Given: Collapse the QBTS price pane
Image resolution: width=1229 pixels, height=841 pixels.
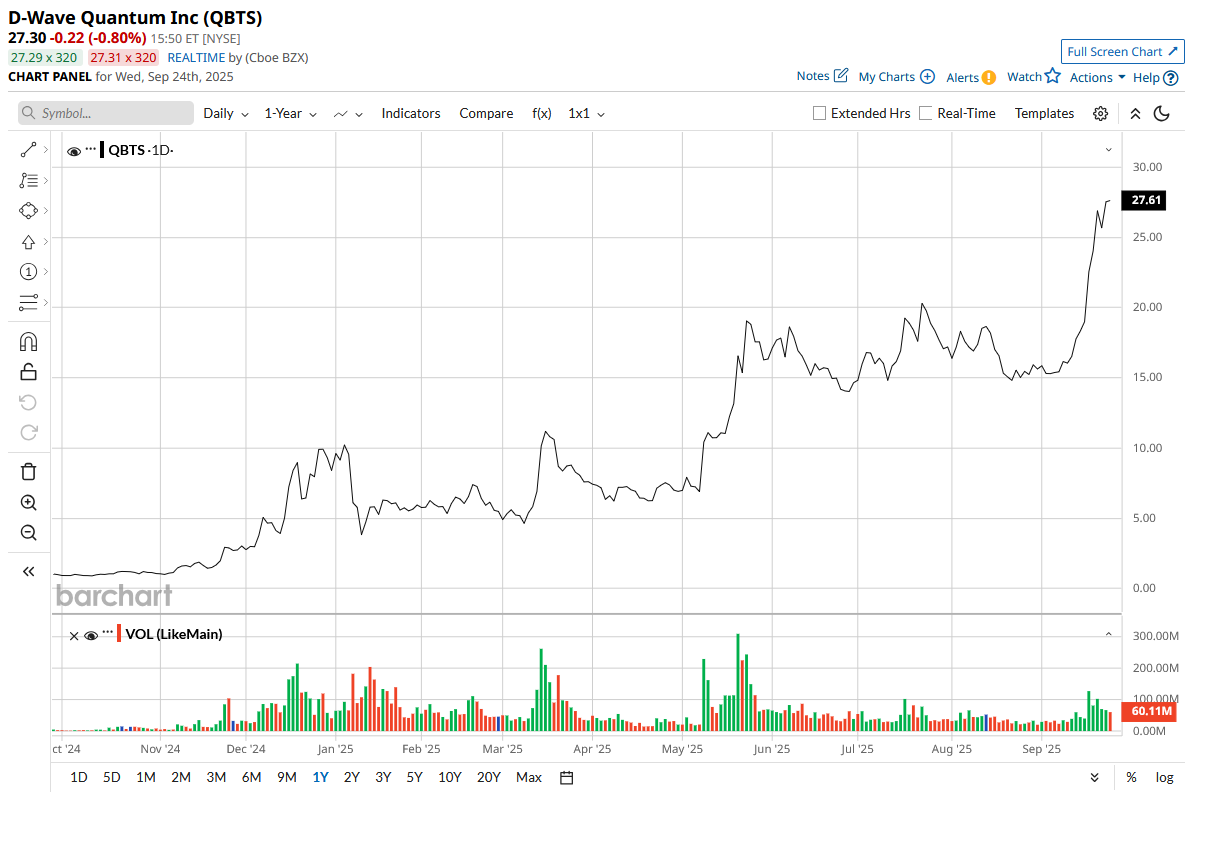Looking at the screenshot, I should pyautogui.click(x=1108, y=150).
